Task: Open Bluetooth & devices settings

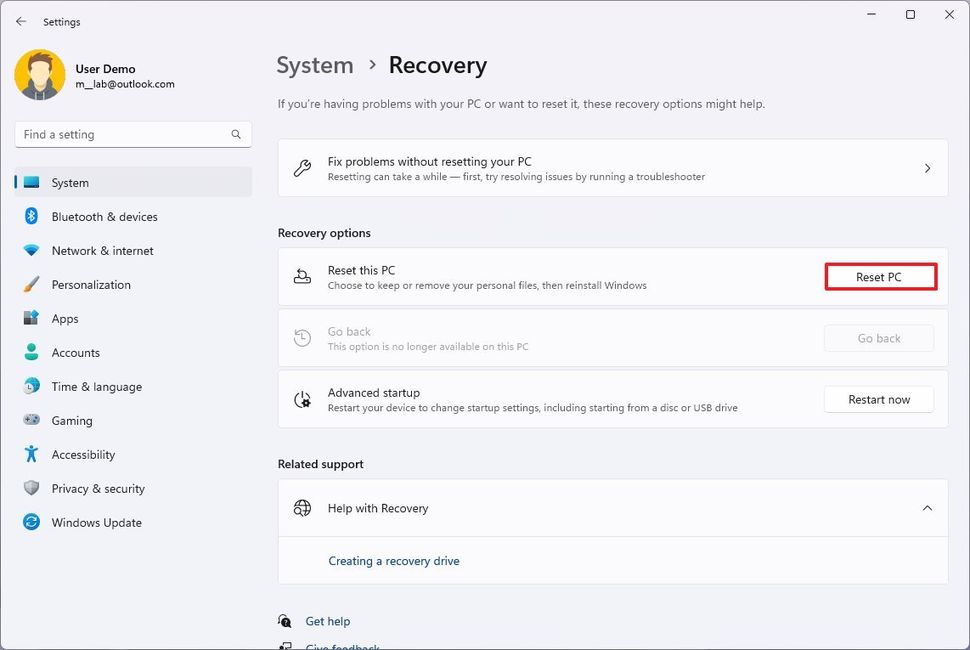Action: [104, 217]
